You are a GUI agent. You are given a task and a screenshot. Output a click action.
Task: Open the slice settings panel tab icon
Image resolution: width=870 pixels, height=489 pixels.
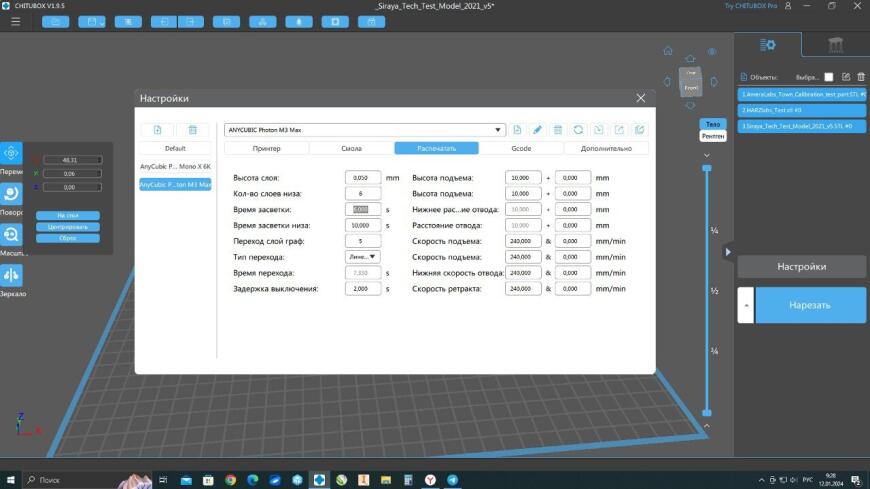pos(768,45)
